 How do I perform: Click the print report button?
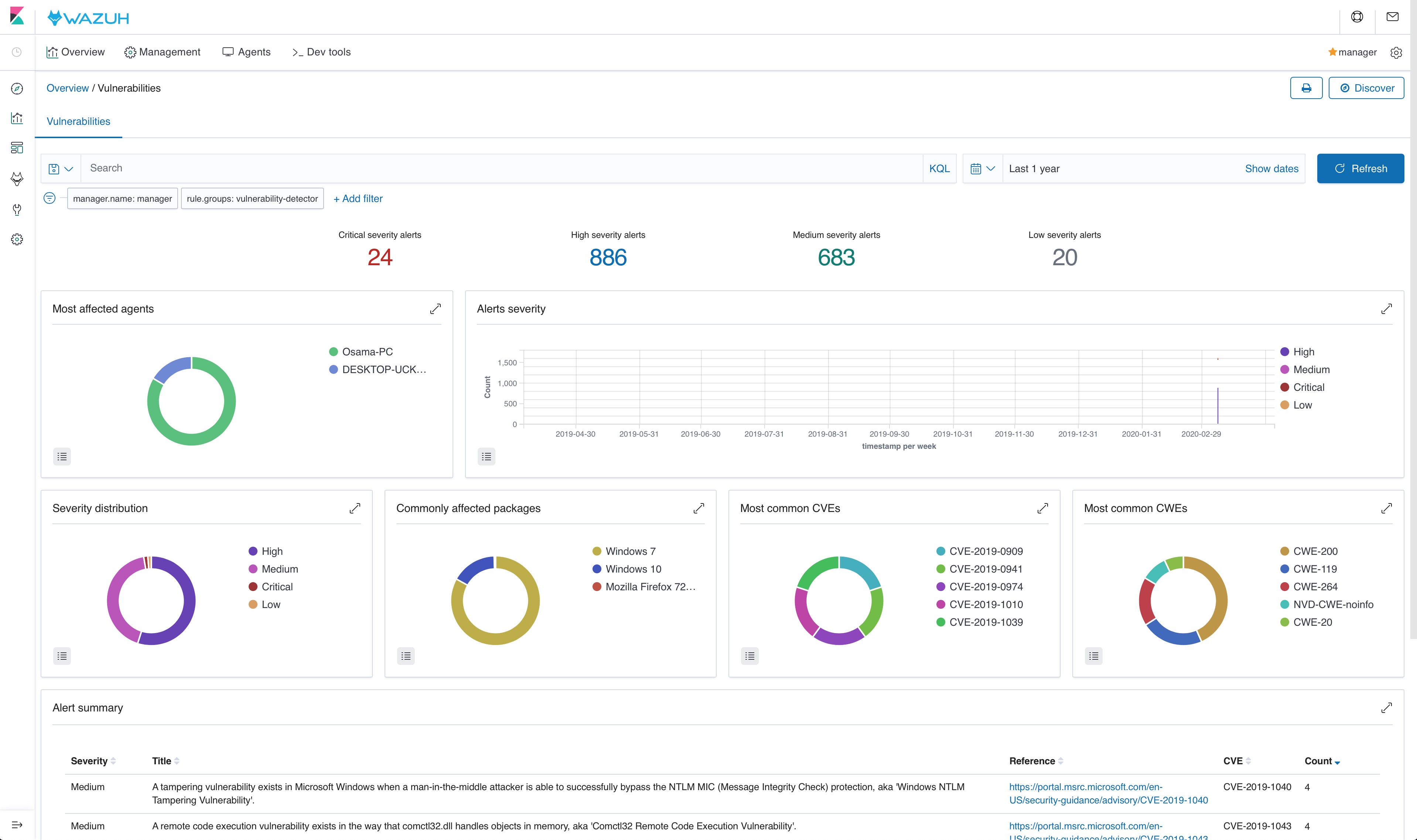click(1305, 88)
